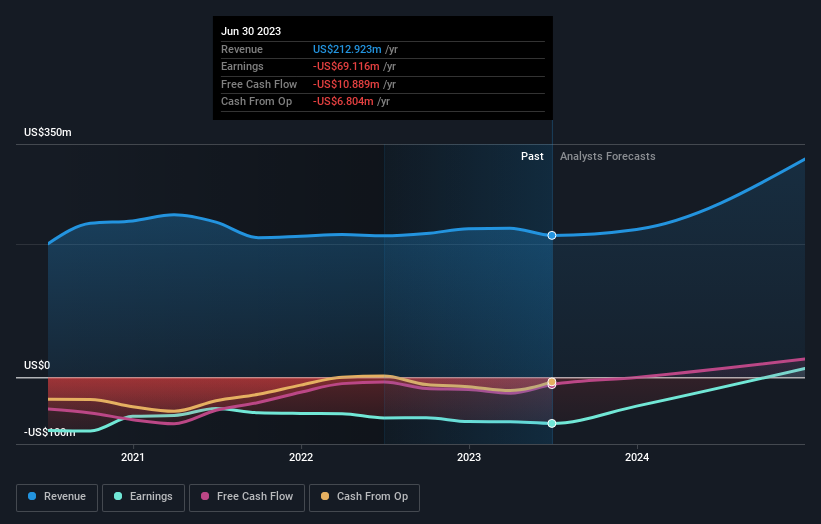Click the teal Earnings data point marker
This screenshot has width=821, height=524.
[552, 423]
